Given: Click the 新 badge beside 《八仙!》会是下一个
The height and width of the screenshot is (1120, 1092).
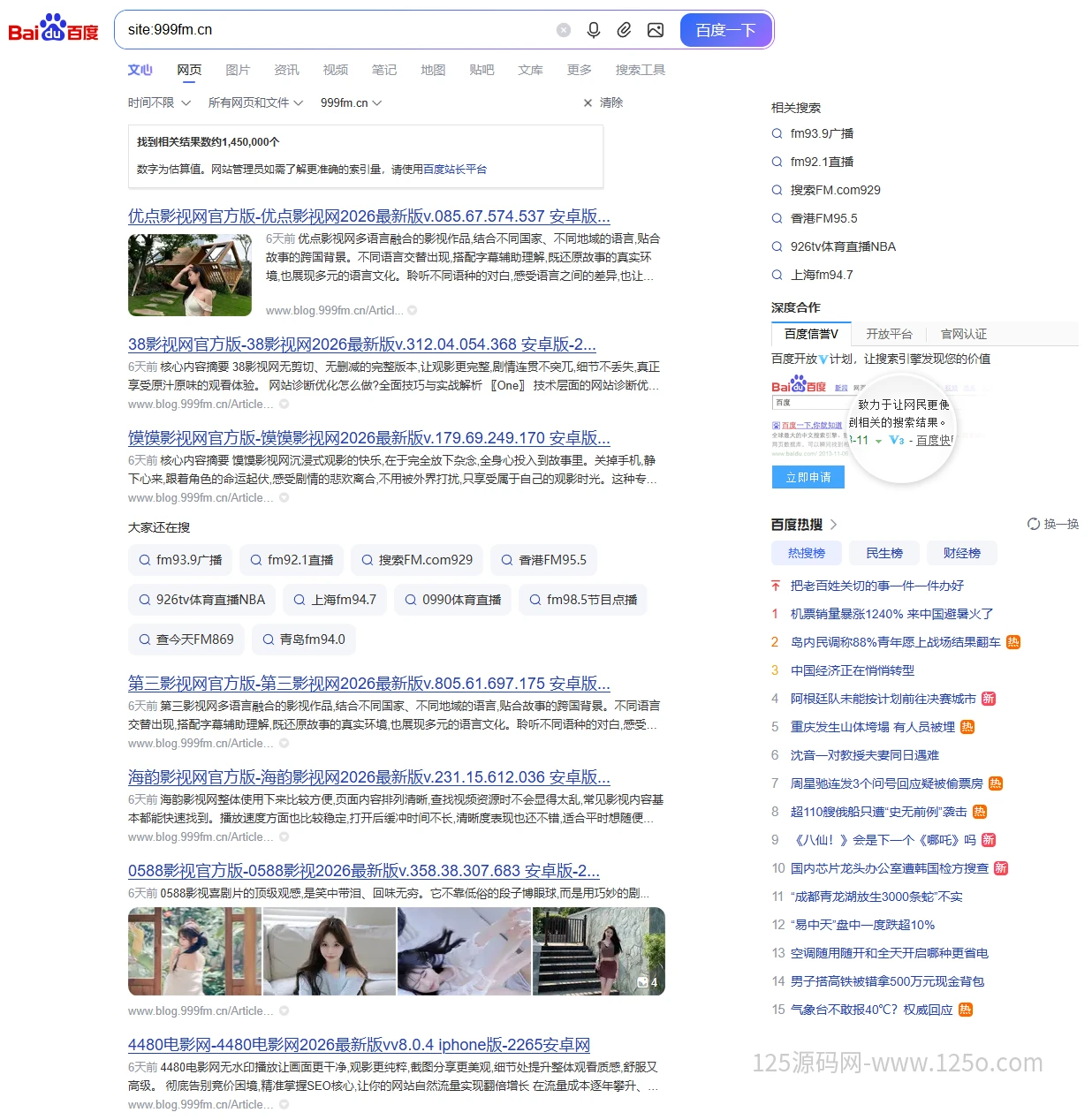Looking at the screenshot, I should click(989, 840).
